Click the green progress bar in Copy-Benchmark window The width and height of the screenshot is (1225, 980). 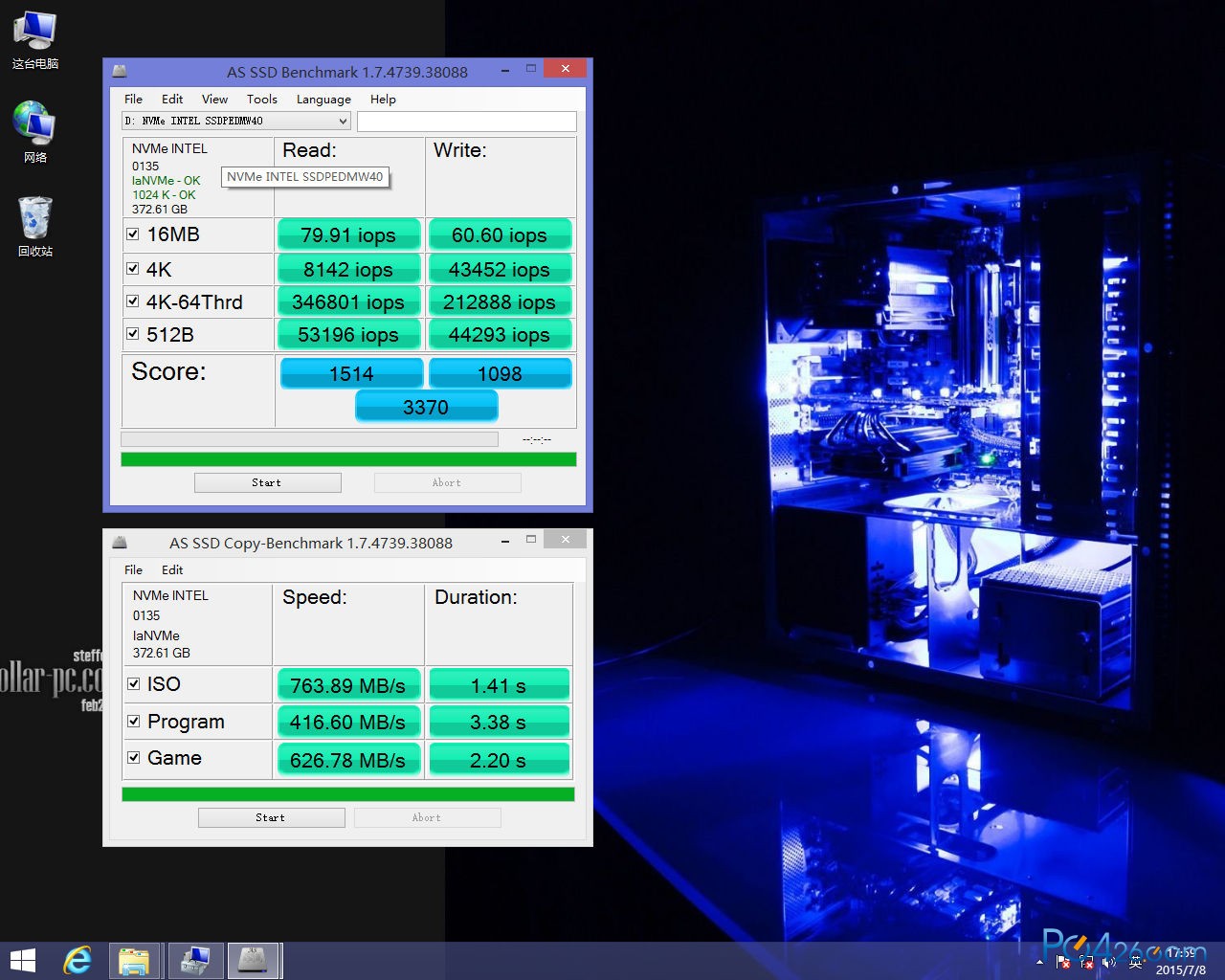click(348, 794)
